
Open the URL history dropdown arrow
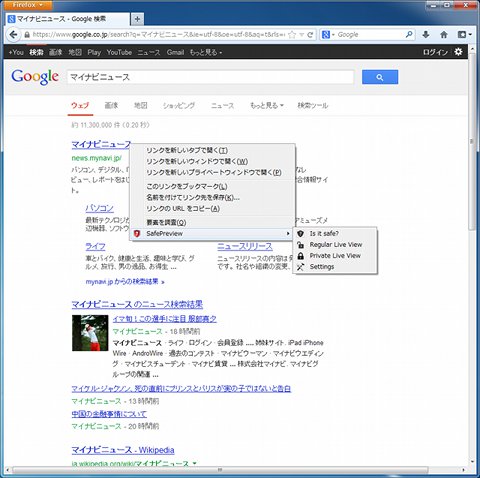[x=301, y=35]
